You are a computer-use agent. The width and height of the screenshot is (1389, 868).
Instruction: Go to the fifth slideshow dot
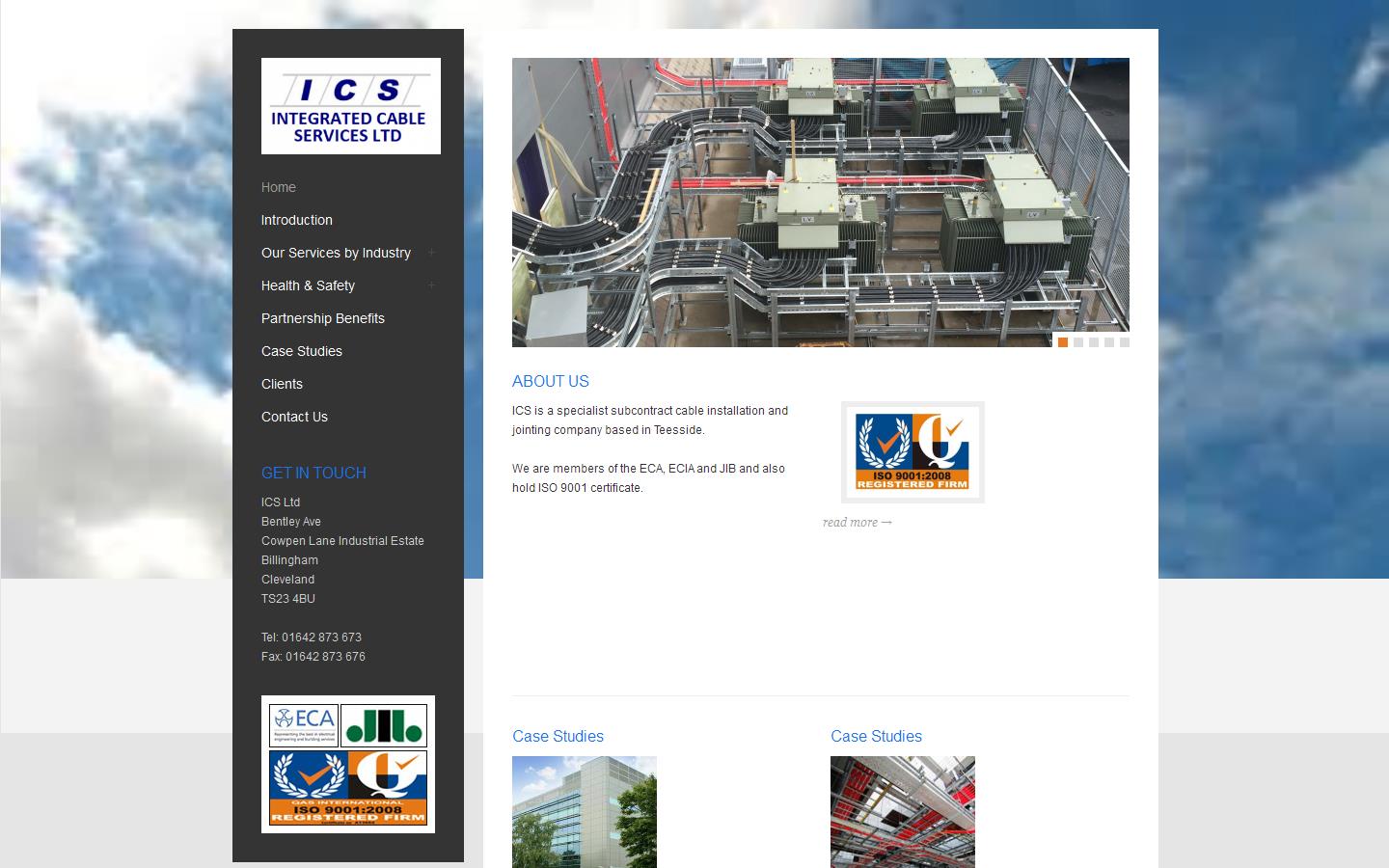pyautogui.click(x=1125, y=342)
